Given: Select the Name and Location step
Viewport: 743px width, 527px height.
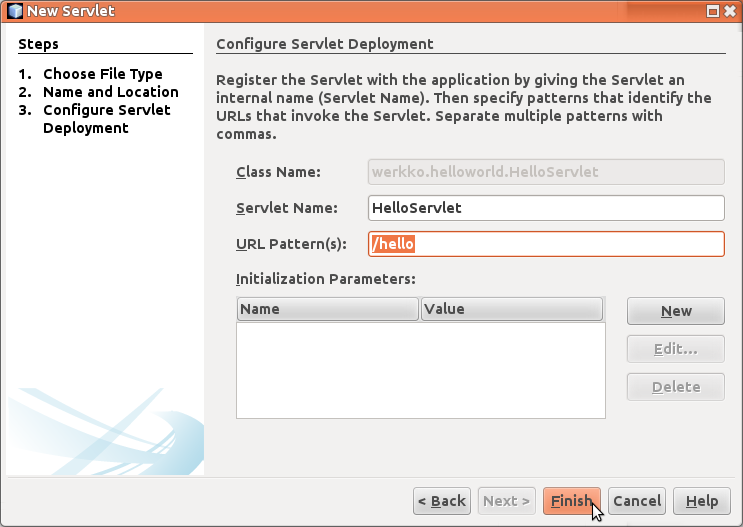Looking at the screenshot, I should (x=110, y=92).
